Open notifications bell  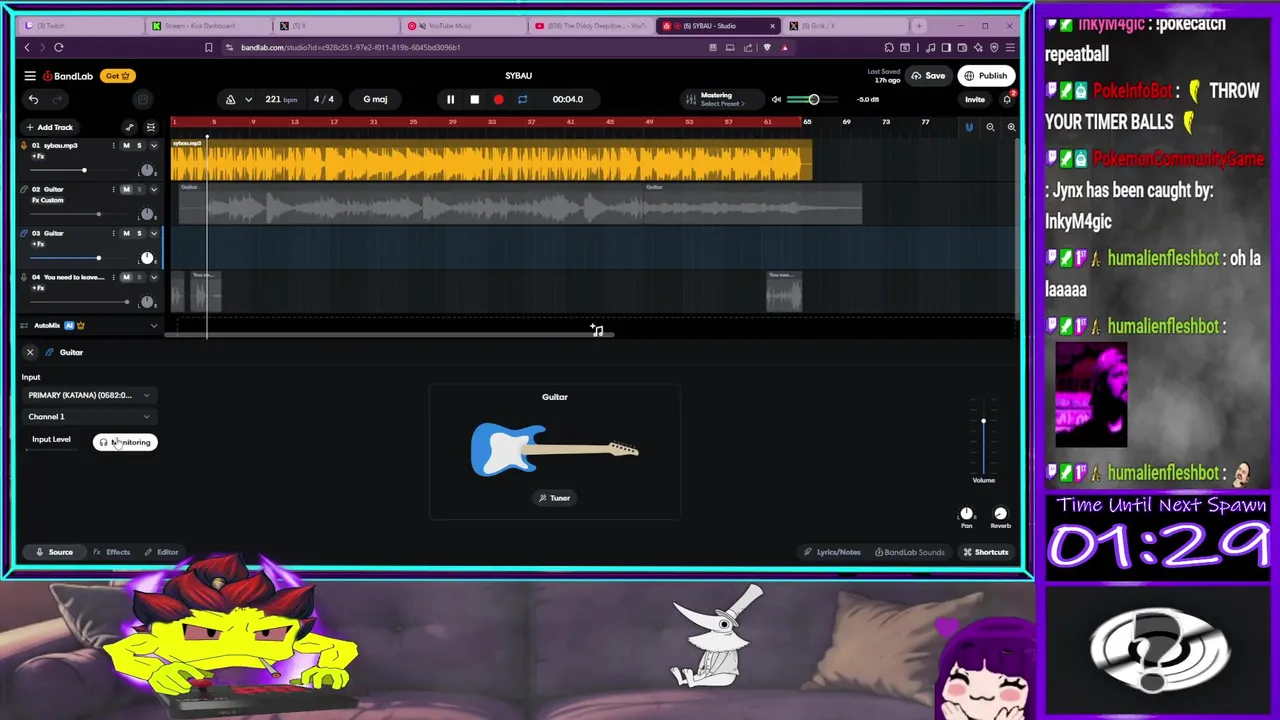point(1007,99)
